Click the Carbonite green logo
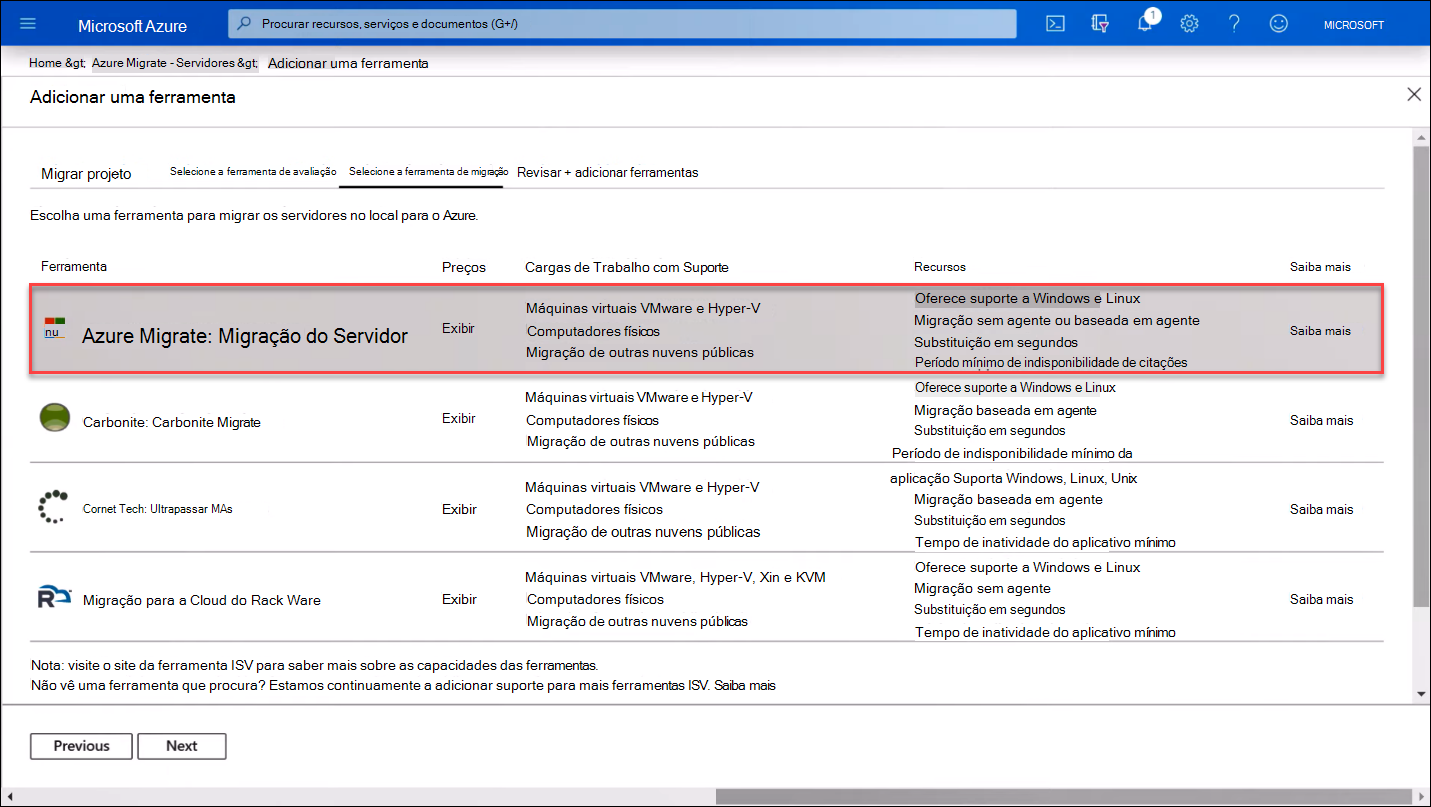1431x807 pixels. 54,418
